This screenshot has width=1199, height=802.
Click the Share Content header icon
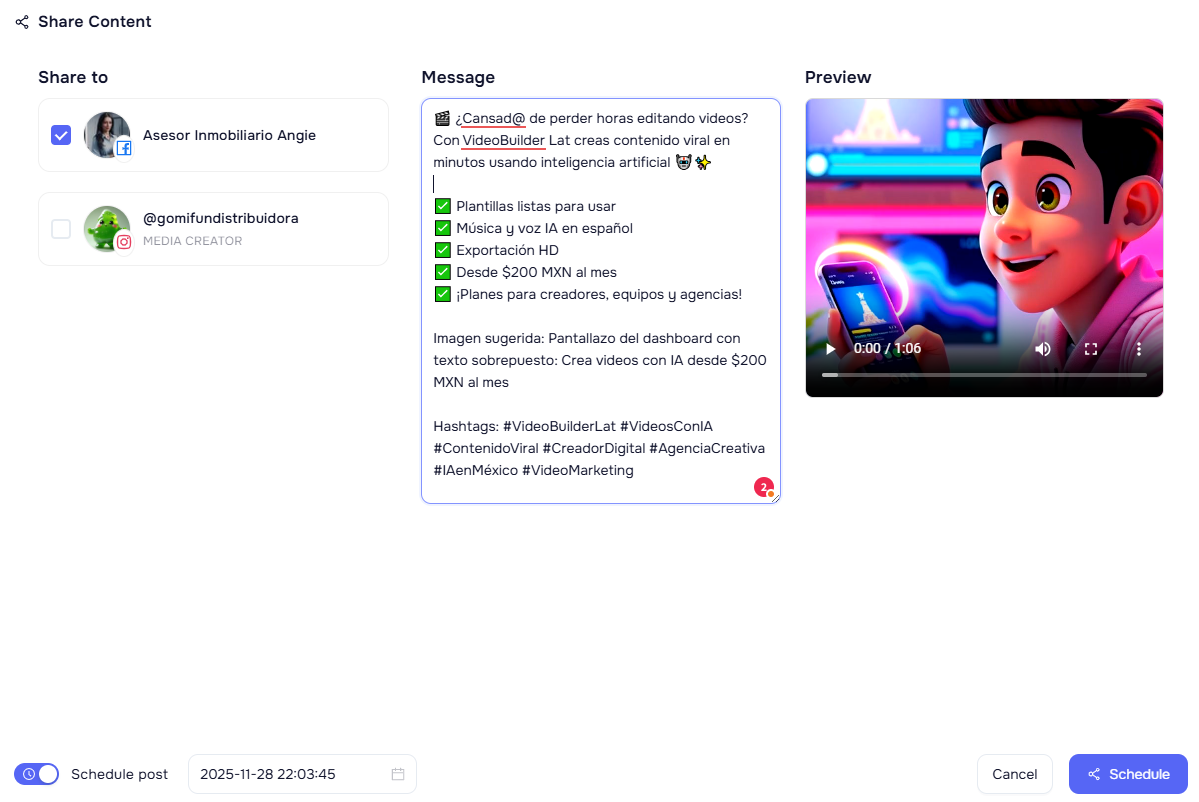pos(22,22)
